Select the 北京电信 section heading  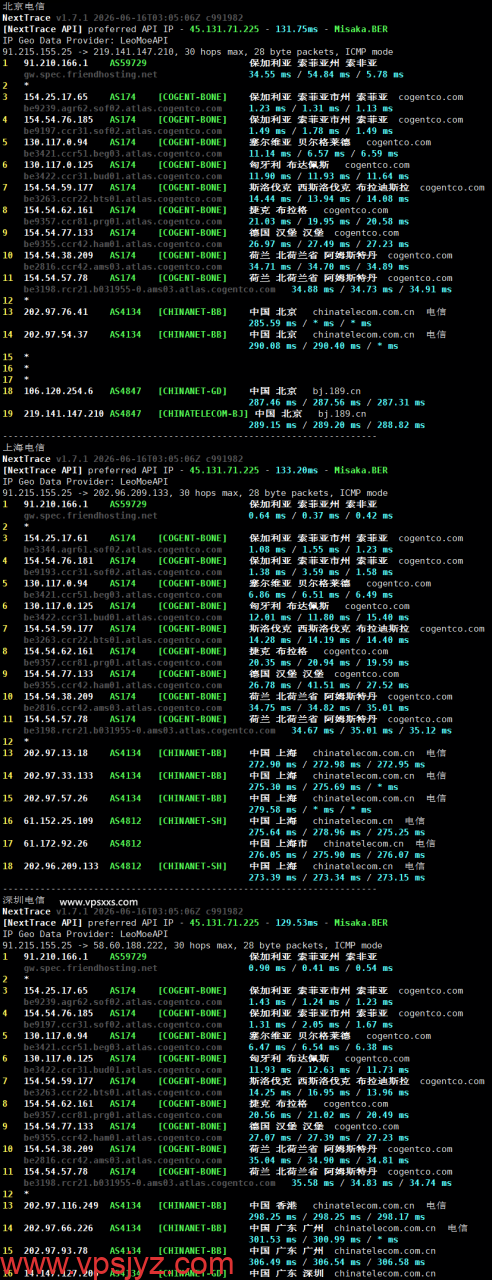point(23,6)
